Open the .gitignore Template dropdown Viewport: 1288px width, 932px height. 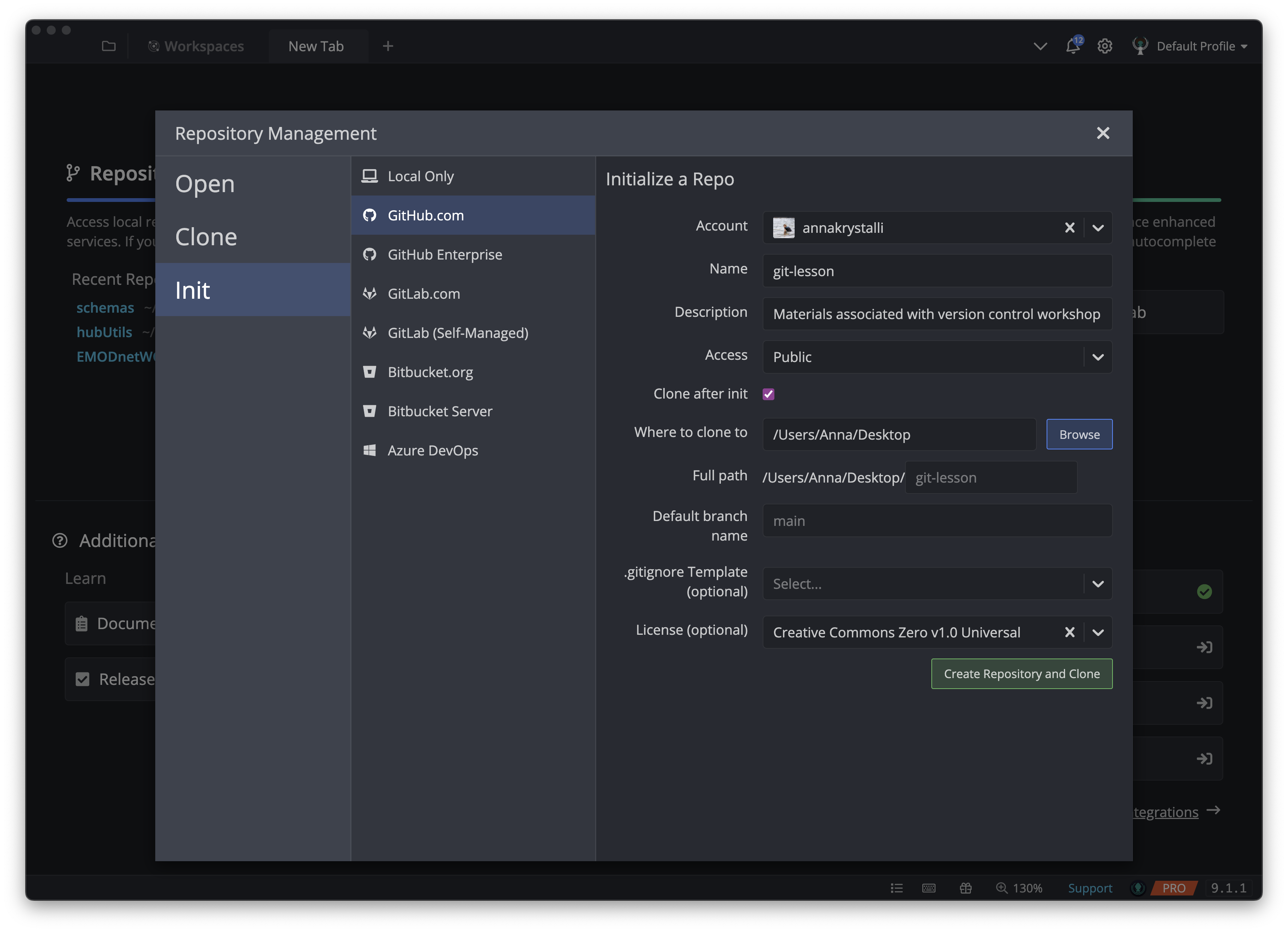pos(937,583)
